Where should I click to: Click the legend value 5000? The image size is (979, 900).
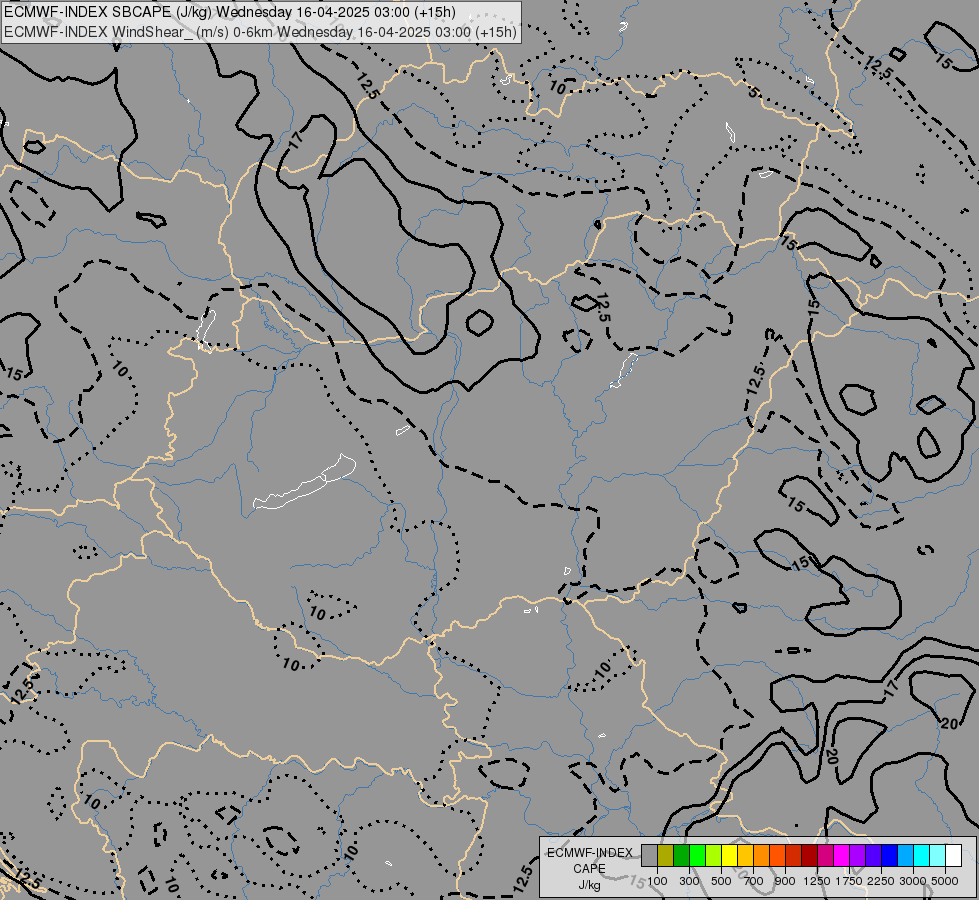[x=945, y=881]
